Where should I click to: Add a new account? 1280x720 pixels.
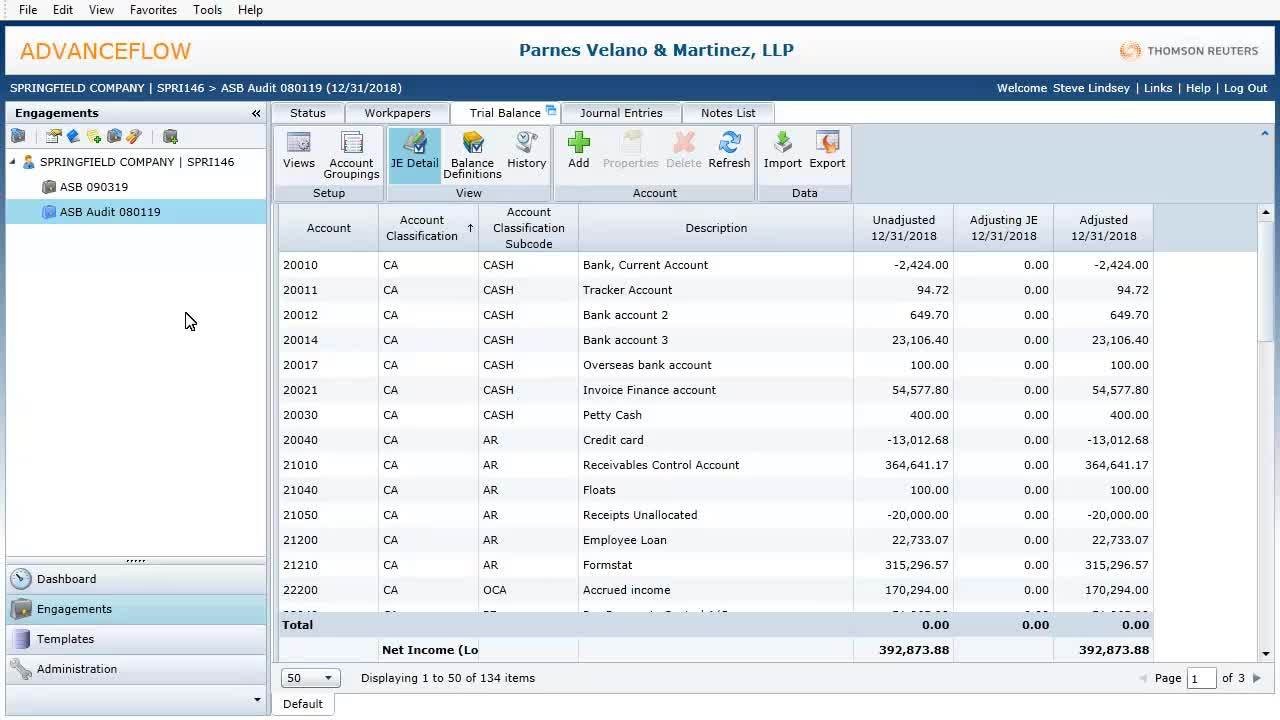click(578, 151)
